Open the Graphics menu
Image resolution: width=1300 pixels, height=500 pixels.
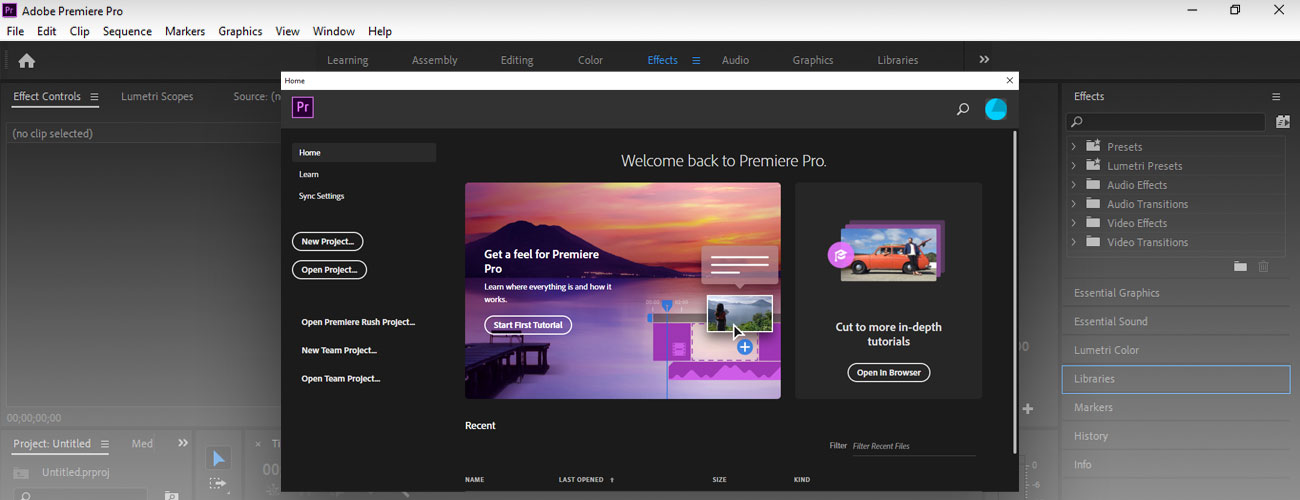pyautogui.click(x=240, y=31)
